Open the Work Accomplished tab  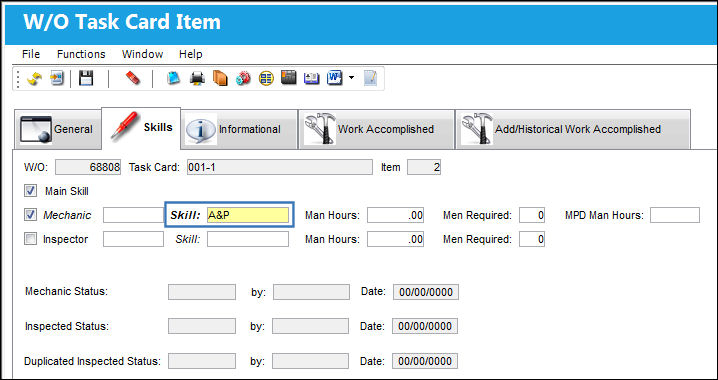pyautogui.click(x=376, y=130)
